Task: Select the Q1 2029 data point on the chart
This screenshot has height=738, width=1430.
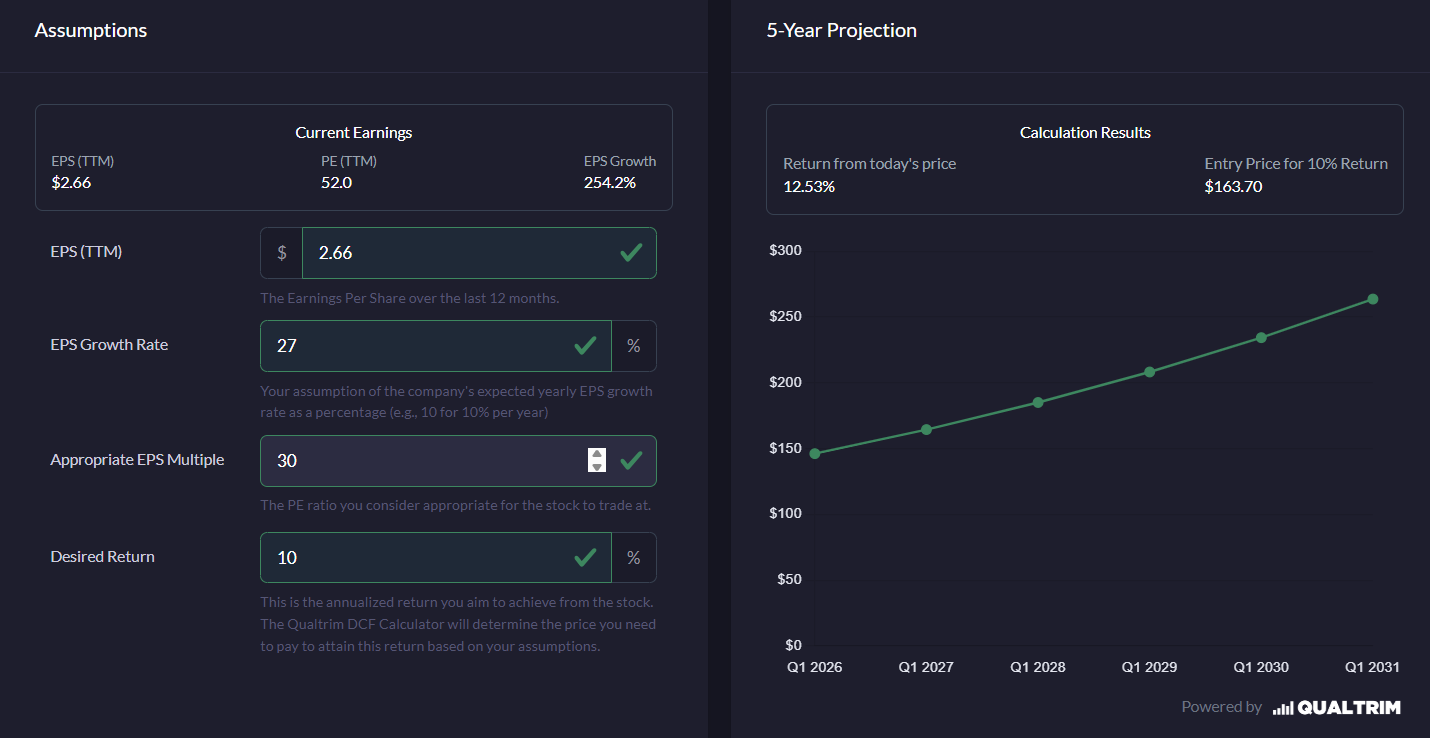Action: click(1150, 372)
